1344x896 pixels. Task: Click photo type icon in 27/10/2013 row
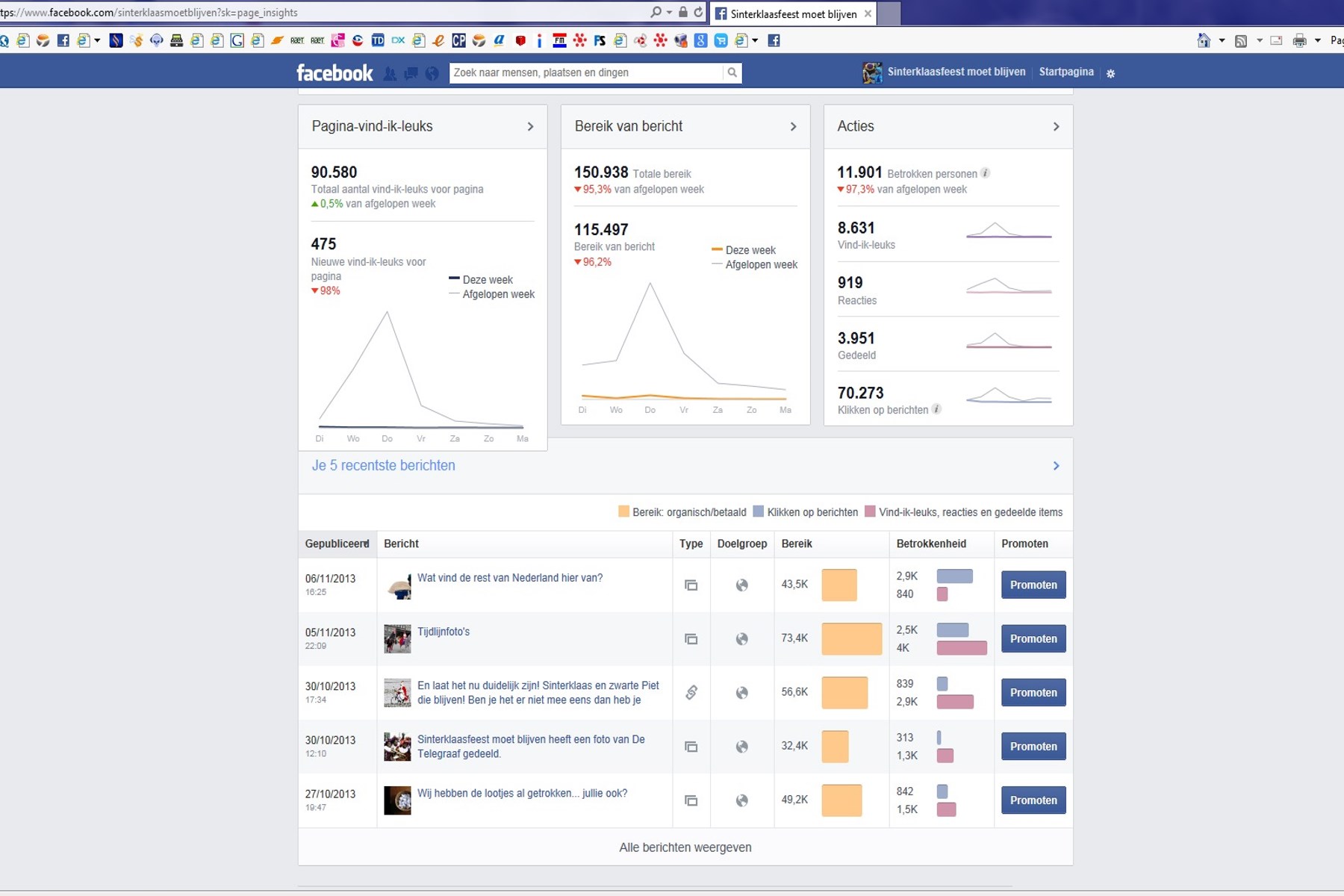(x=691, y=800)
